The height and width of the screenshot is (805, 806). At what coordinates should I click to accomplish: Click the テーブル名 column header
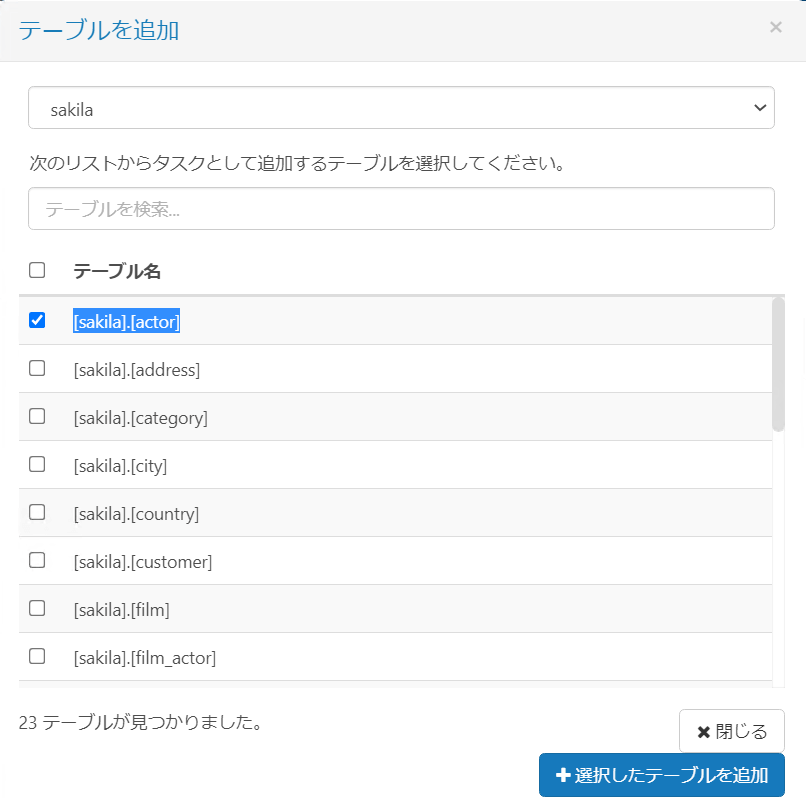[x=117, y=271]
